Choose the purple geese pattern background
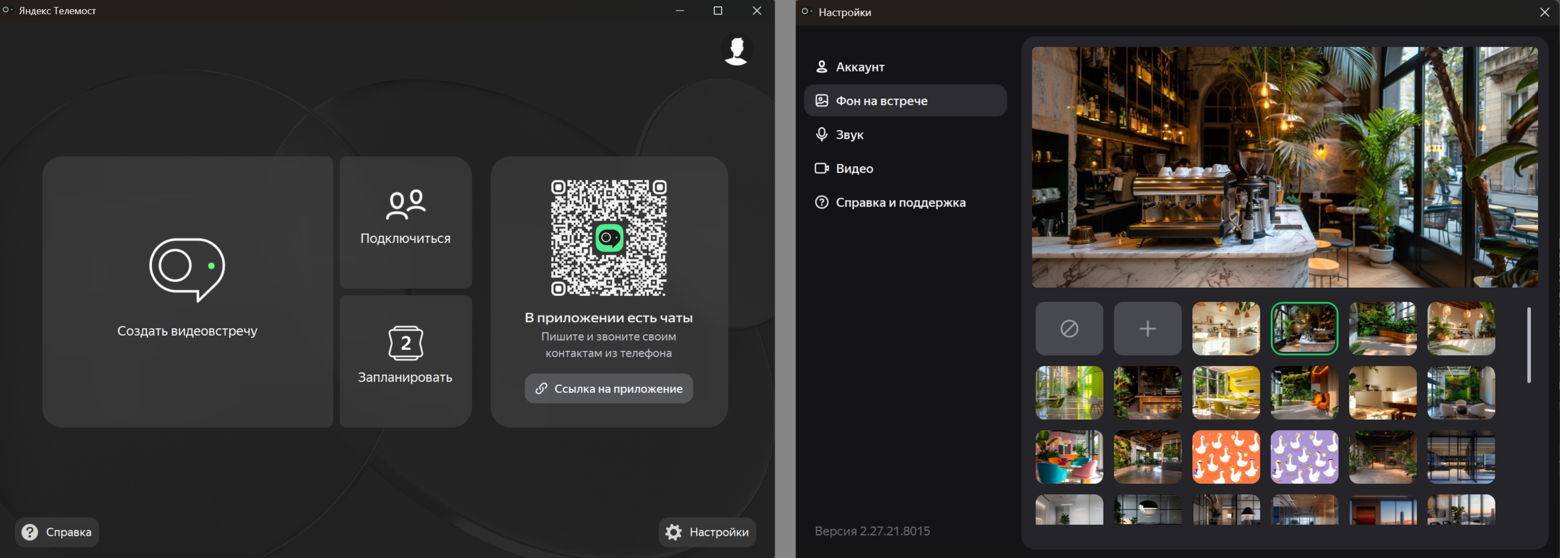The image size is (1560, 558). tap(1304, 457)
